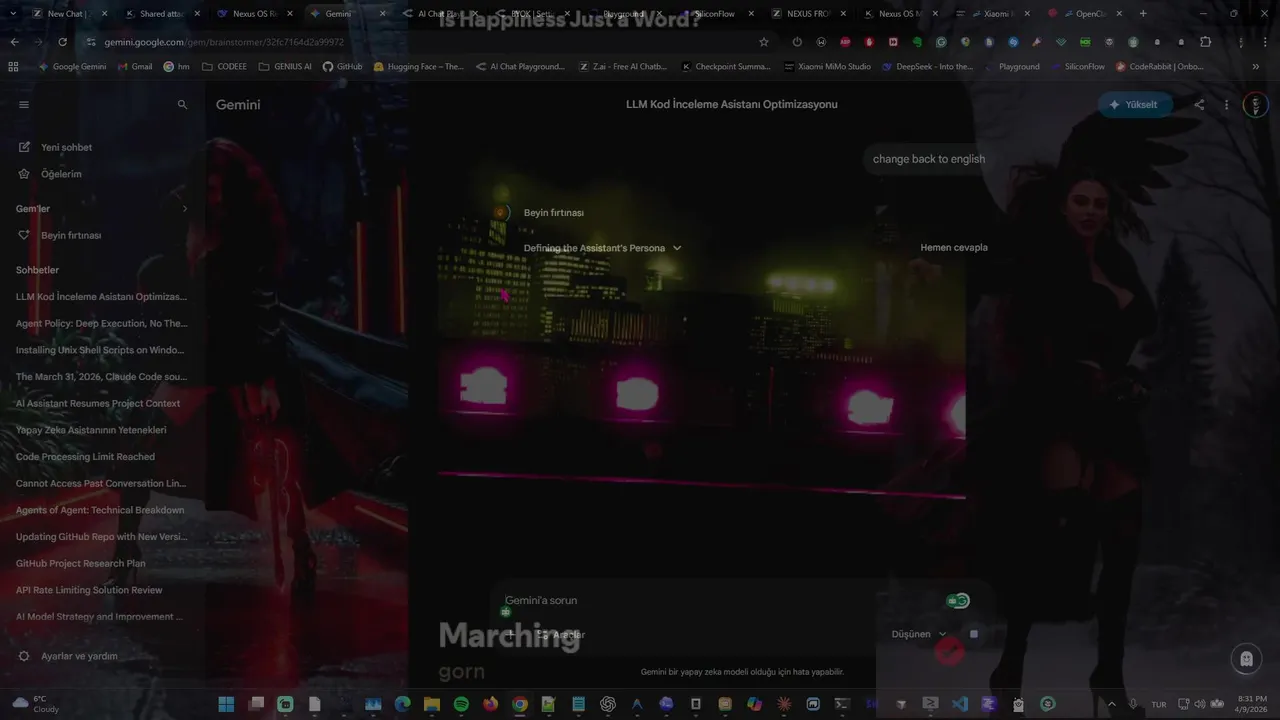Start a new chat via Yeni sohbet
The width and height of the screenshot is (1280, 720).
pyautogui.click(x=66, y=147)
